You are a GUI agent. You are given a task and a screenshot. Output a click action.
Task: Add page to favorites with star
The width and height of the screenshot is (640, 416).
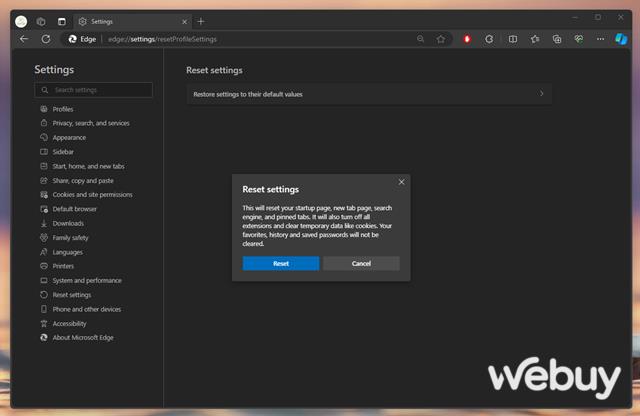[x=441, y=39]
